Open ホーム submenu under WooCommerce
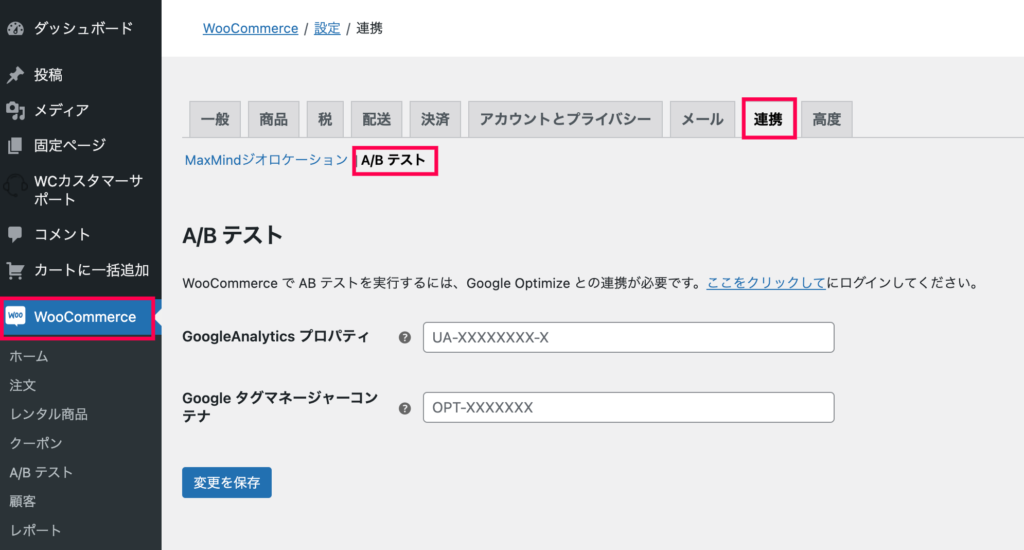The height and width of the screenshot is (550, 1024). (29, 357)
